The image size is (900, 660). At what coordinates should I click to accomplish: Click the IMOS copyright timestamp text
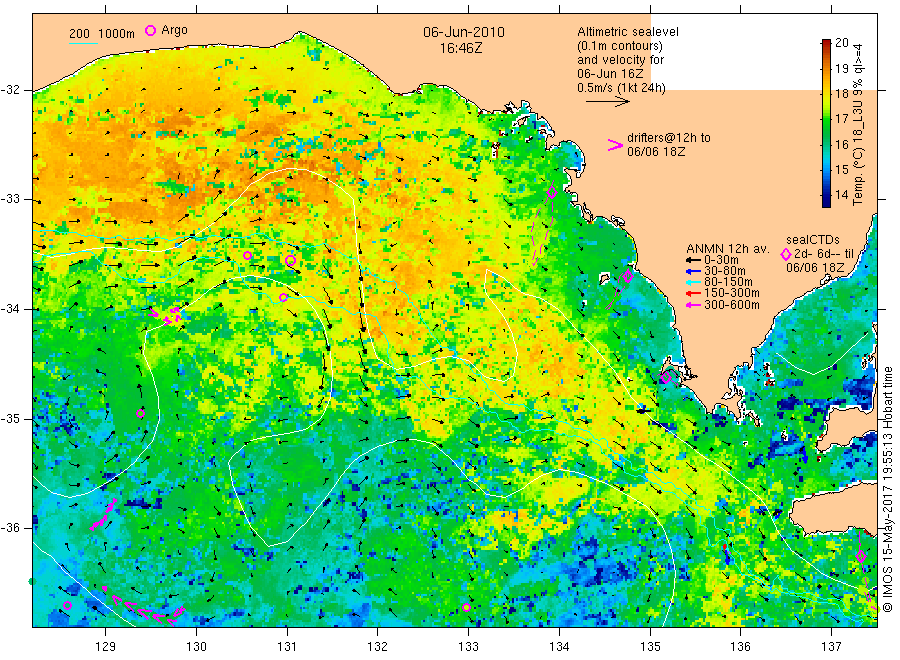point(888,490)
